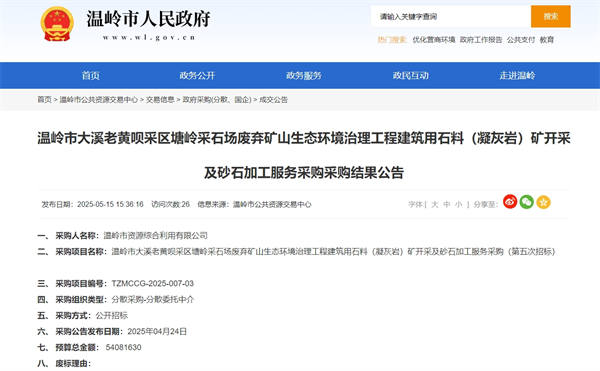Open the 政务服务 navigation tab
600x371 pixels.
(x=304, y=75)
